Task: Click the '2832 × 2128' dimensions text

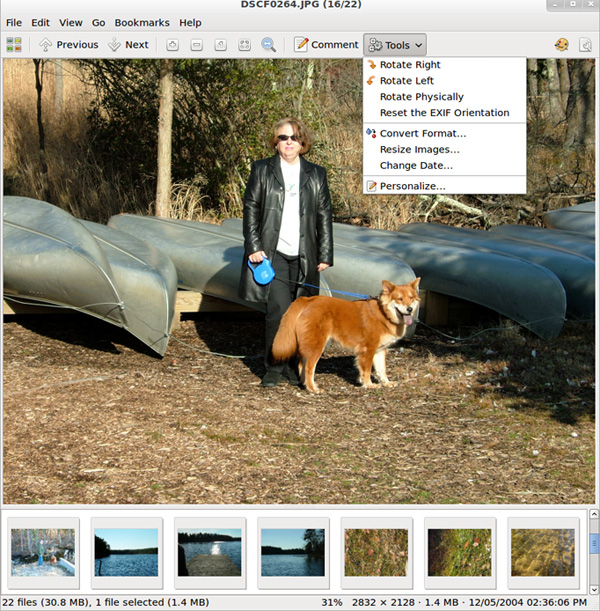Action: pos(383,602)
